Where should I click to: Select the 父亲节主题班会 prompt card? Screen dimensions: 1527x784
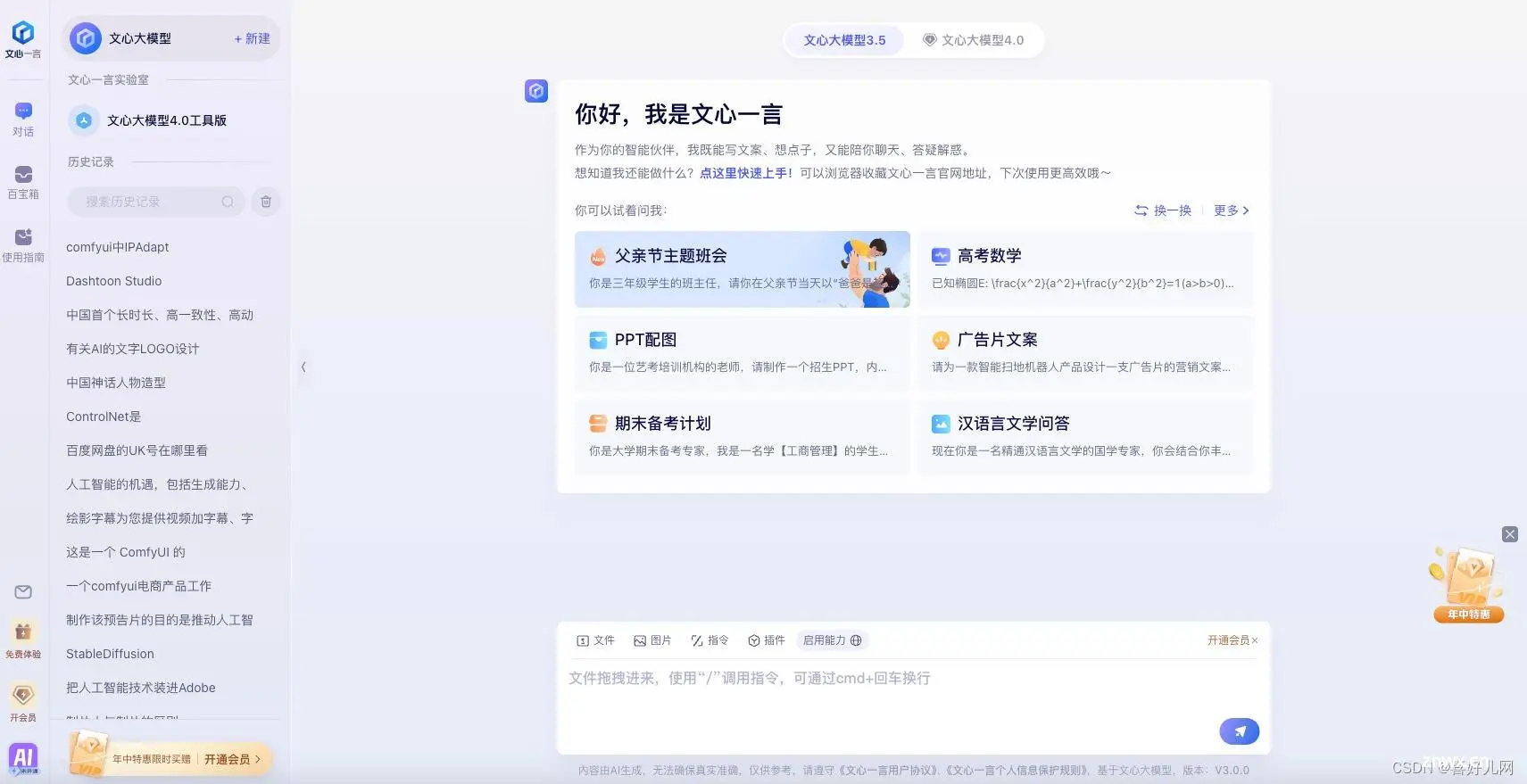coord(742,269)
